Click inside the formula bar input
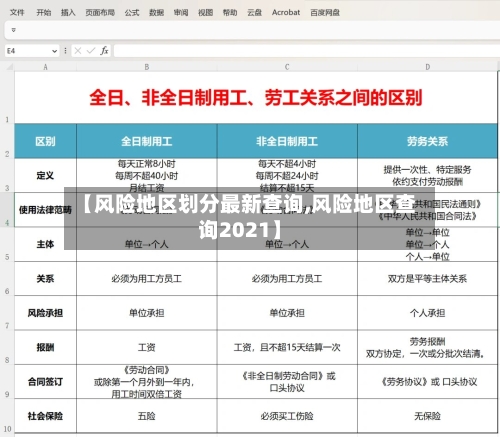The height and width of the screenshot is (437, 500). 307,51
